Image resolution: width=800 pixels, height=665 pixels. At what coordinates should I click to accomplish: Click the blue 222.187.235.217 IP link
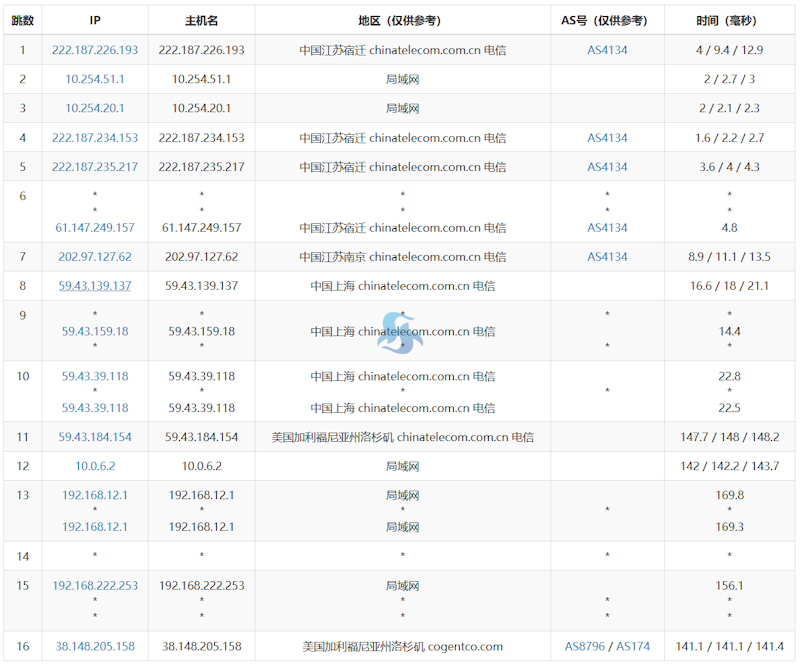[x=95, y=167]
